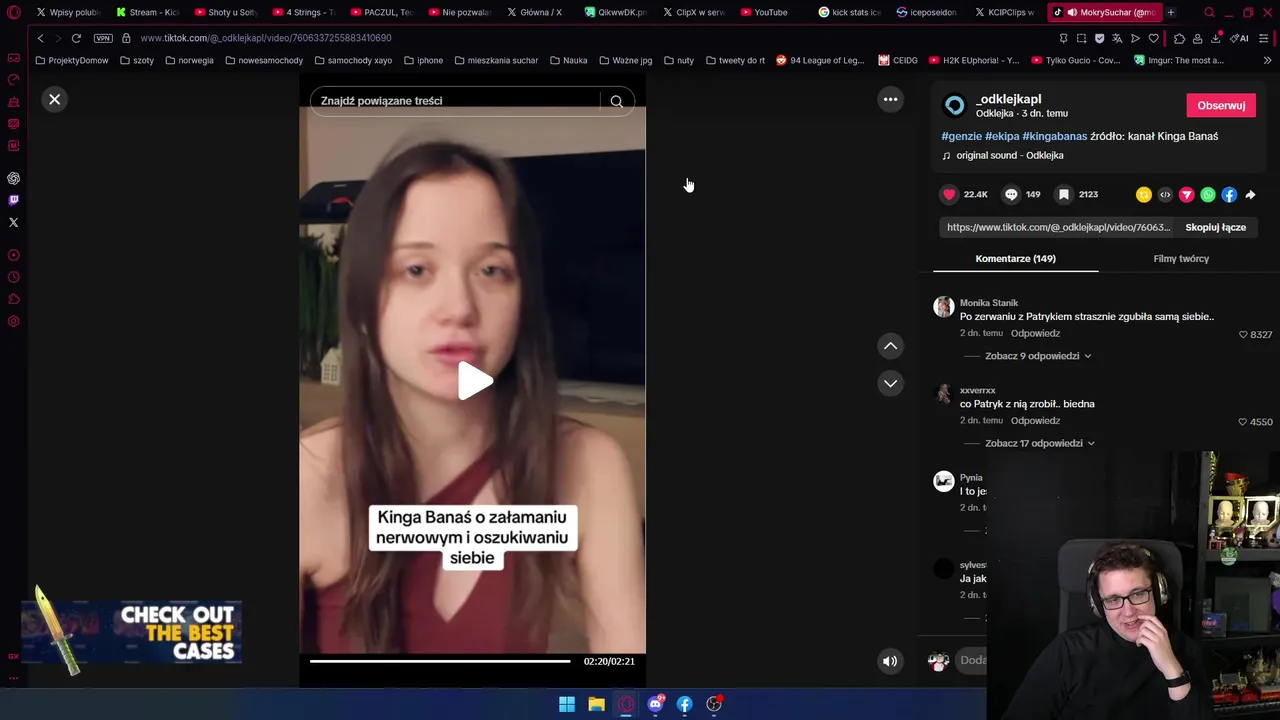Open comments via speech bubble icon
The width and height of the screenshot is (1280, 720).
click(x=1011, y=195)
